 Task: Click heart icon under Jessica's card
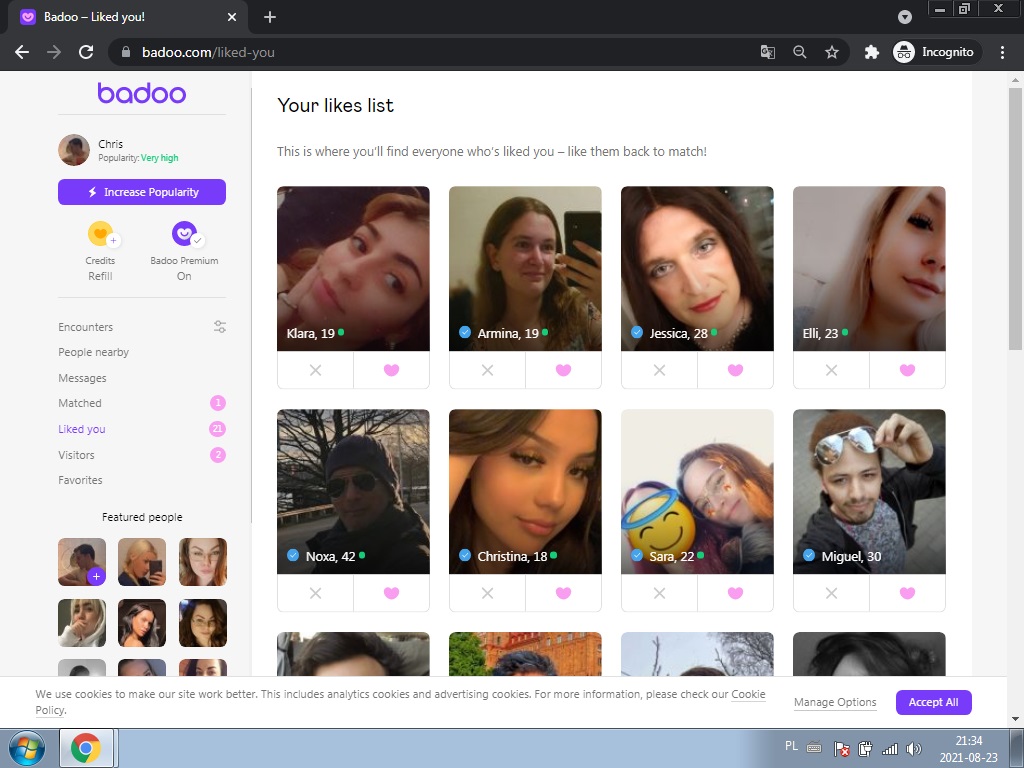(735, 370)
